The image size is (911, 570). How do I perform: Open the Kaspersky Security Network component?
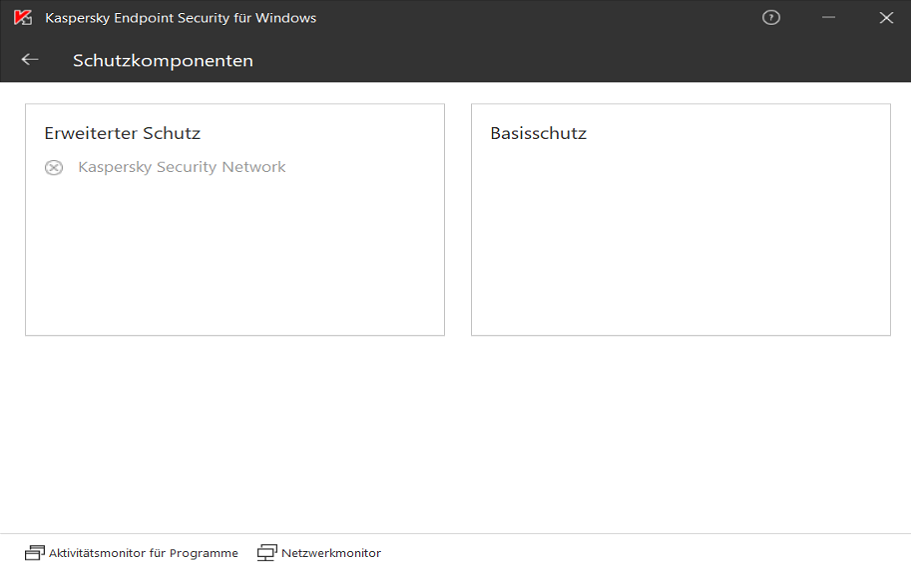182,167
